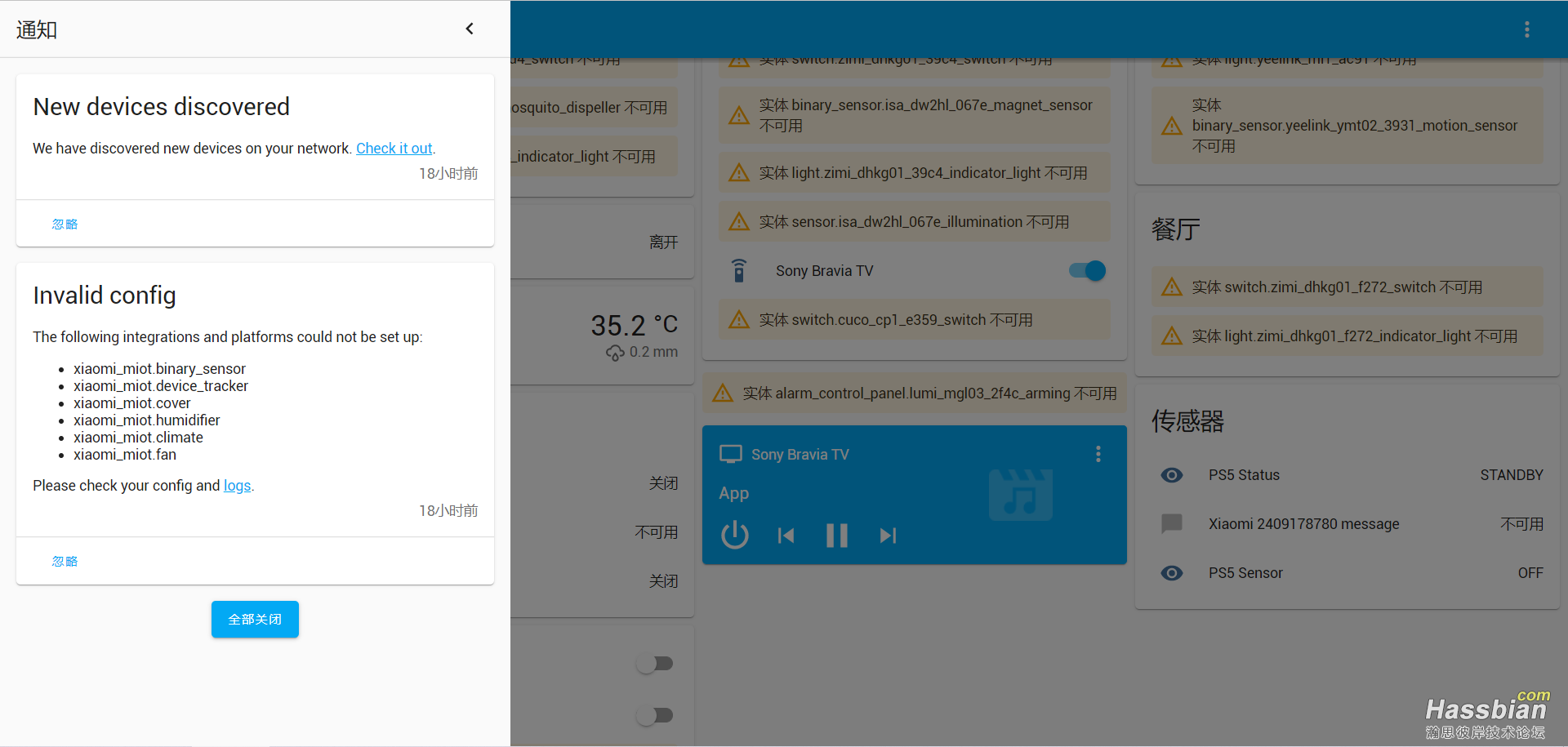The height and width of the screenshot is (747, 1568).
Task: Click the xiaomi_miot.fan list item
Action: [125, 455]
